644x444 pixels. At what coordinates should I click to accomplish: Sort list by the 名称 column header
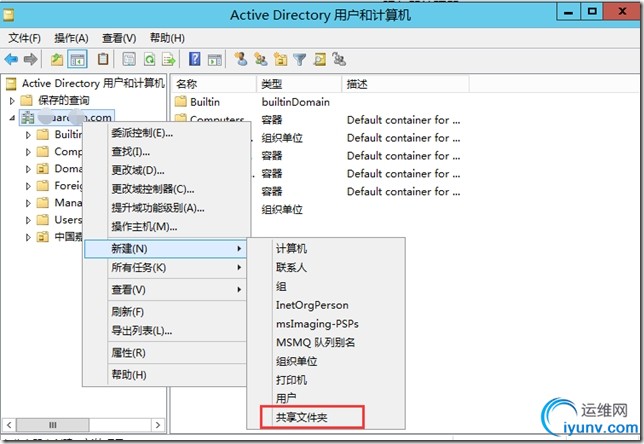pyautogui.click(x=214, y=84)
